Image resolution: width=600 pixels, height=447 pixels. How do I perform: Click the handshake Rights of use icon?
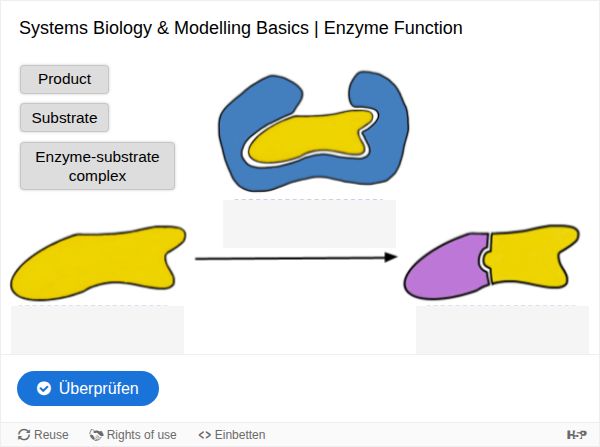96,435
